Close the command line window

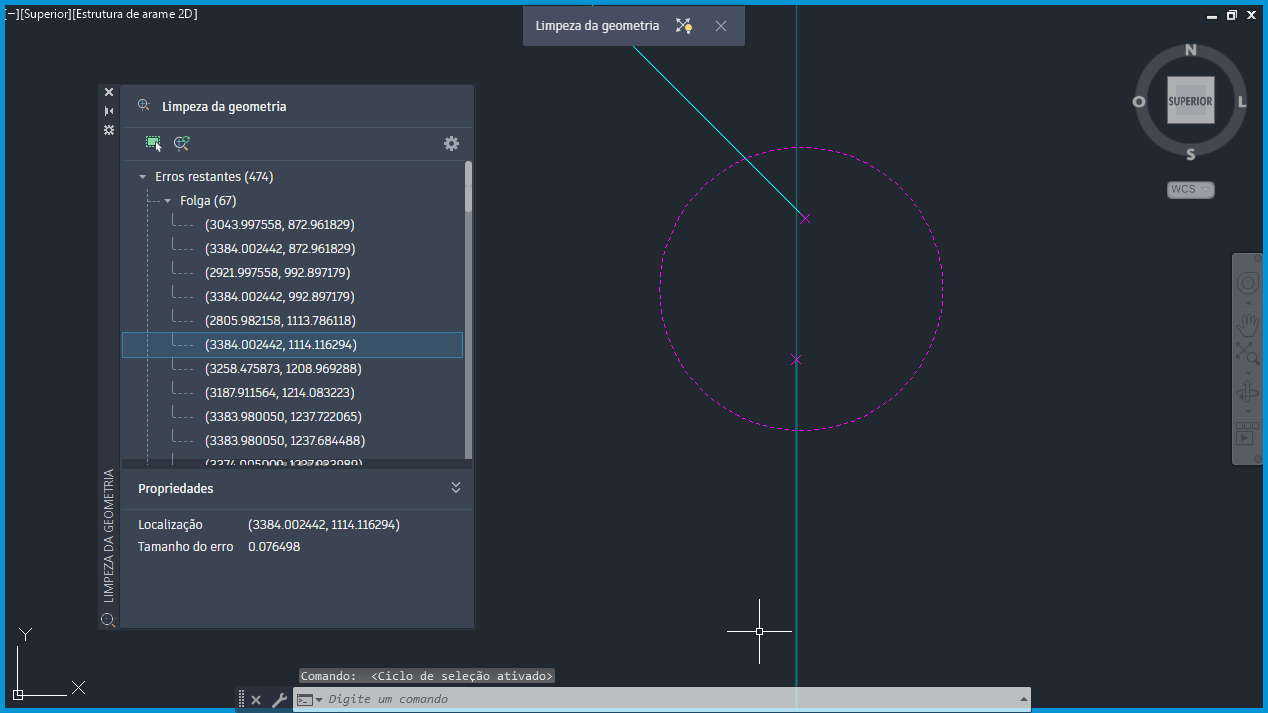[256, 700]
